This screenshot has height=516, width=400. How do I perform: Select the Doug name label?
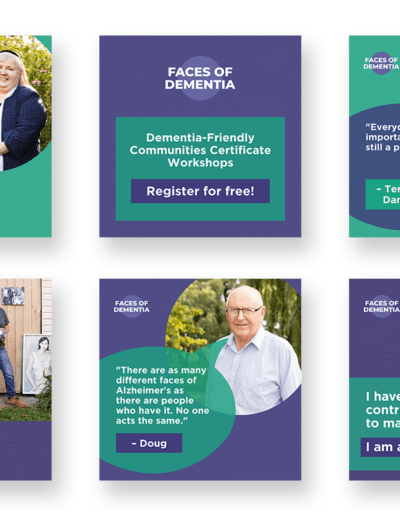coord(149,443)
